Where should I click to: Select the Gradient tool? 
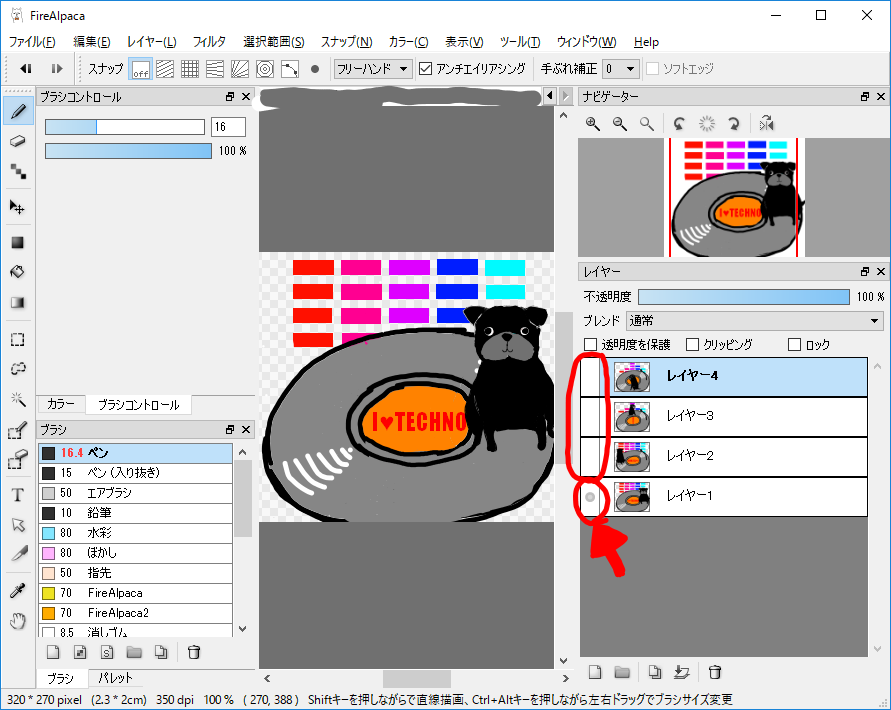(x=18, y=302)
